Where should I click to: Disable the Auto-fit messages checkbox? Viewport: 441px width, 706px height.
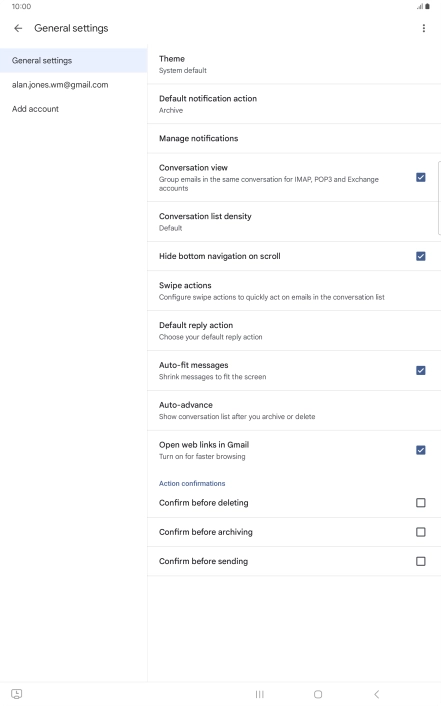(x=421, y=371)
